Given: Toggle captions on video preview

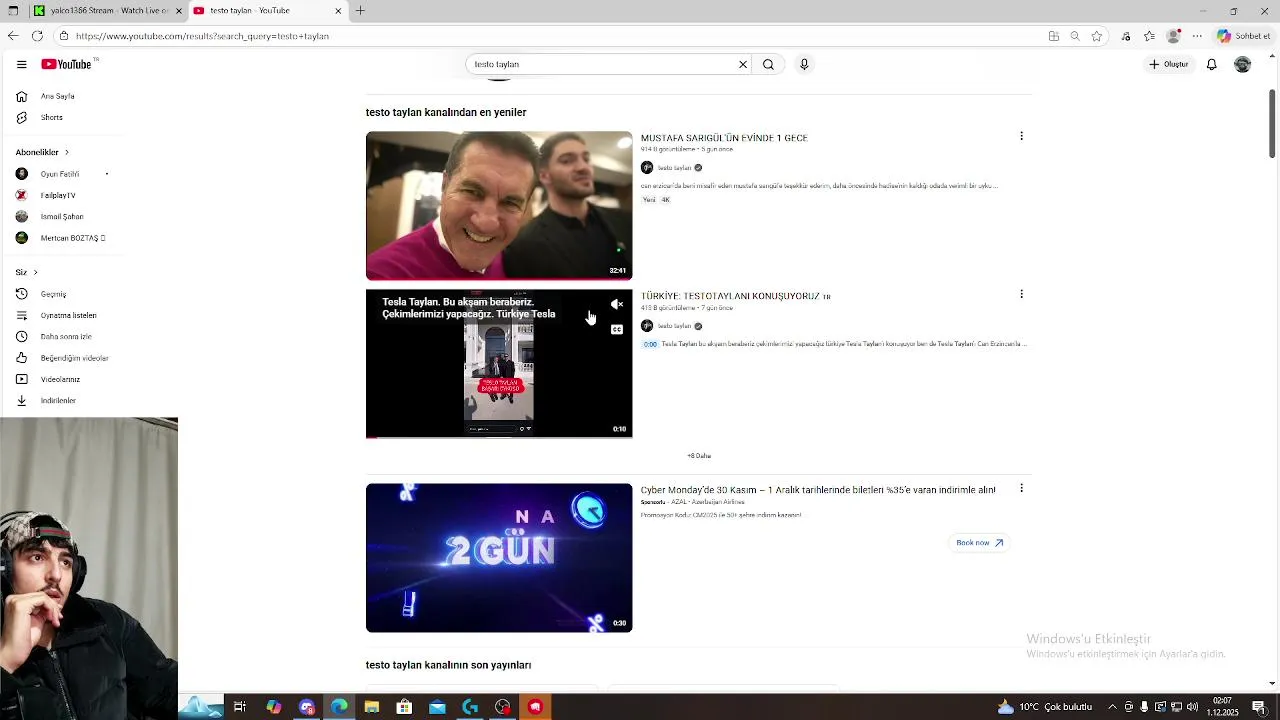Looking at the screenshot, I should [x=617, y=329].
